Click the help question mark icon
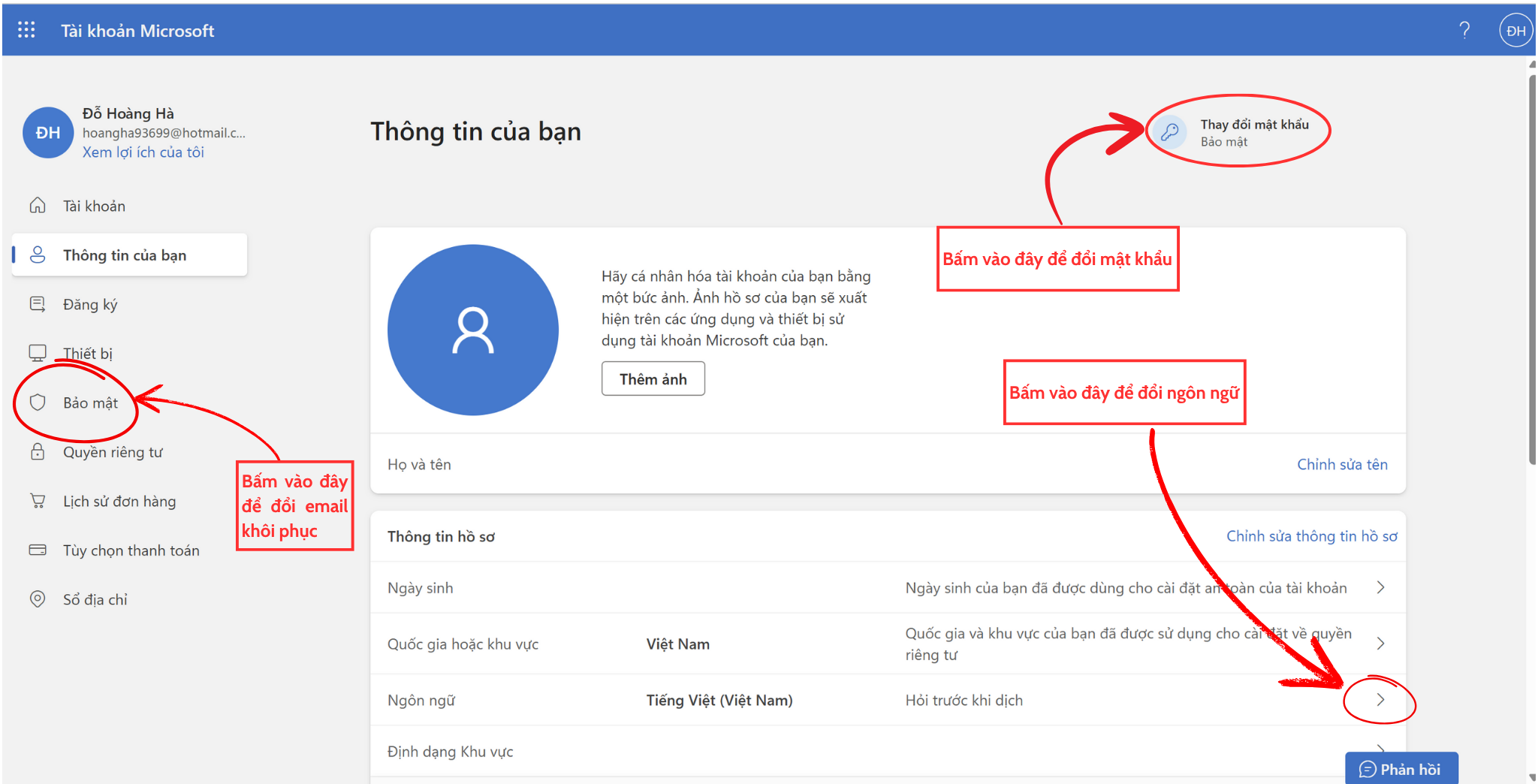 tap(1464, 30)
